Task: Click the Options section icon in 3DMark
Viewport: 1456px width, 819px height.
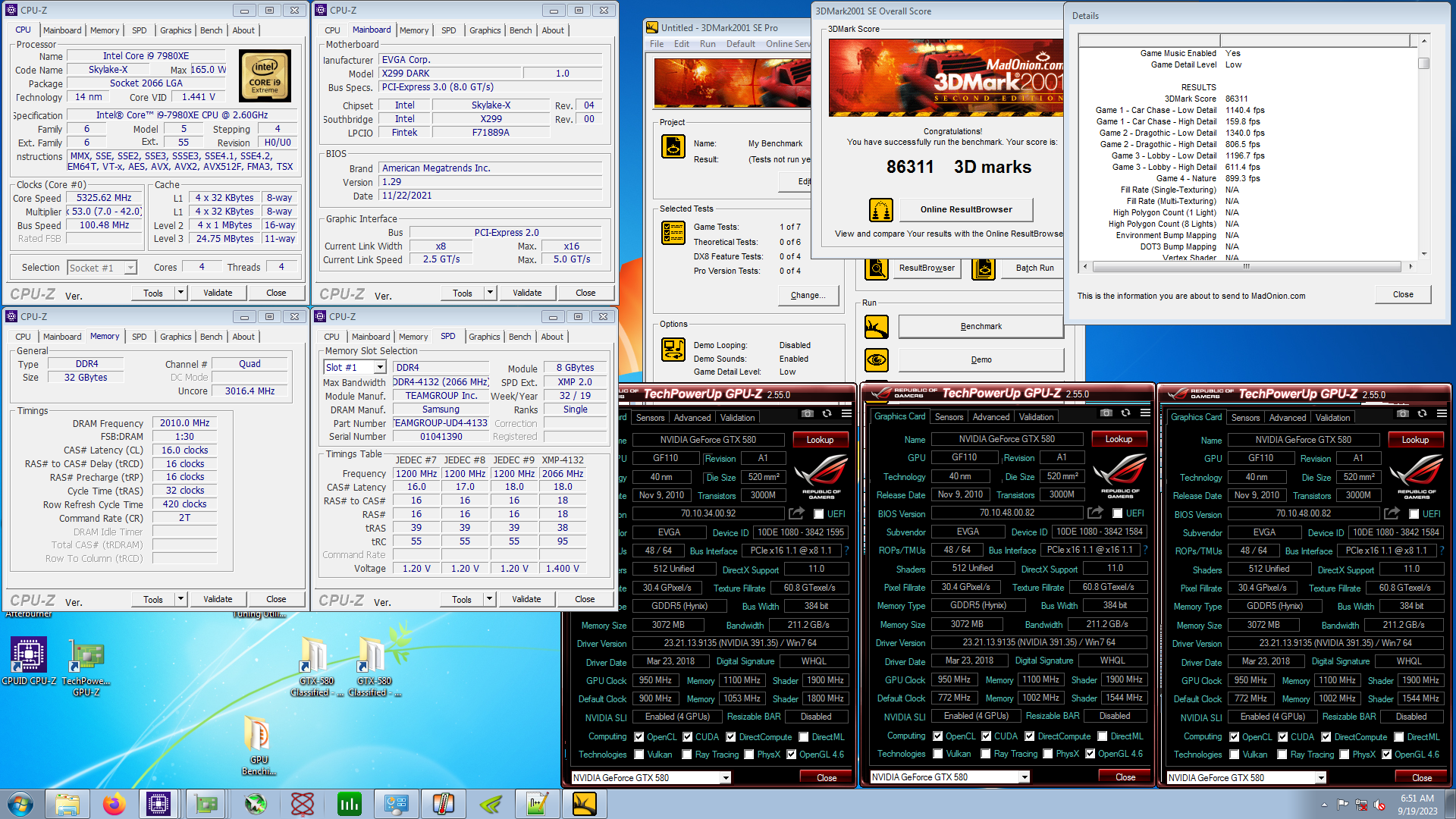Action: point(673,350)
